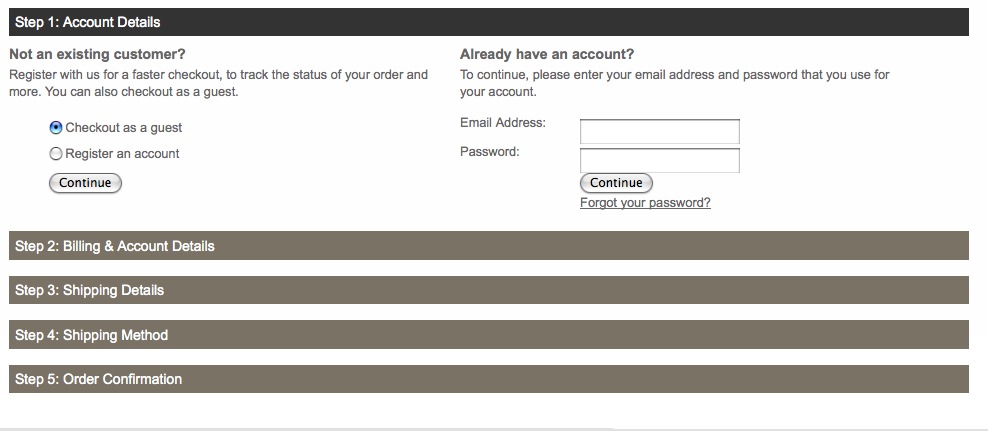Click Continue below the Register an account option

(85, 183)
